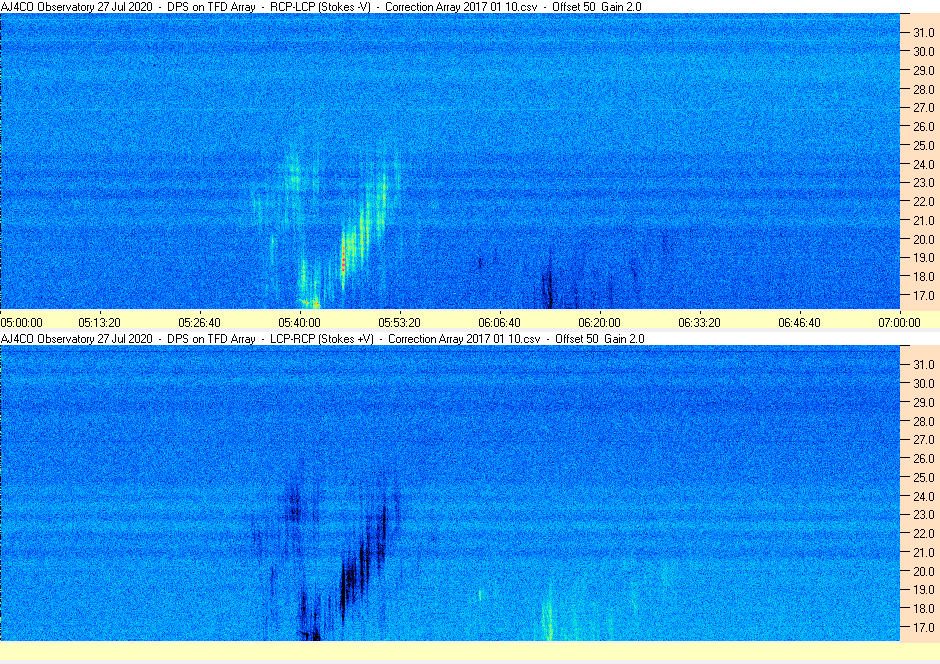
Task: Select the 05:13:20 time axis label
Action: [100, 322]
